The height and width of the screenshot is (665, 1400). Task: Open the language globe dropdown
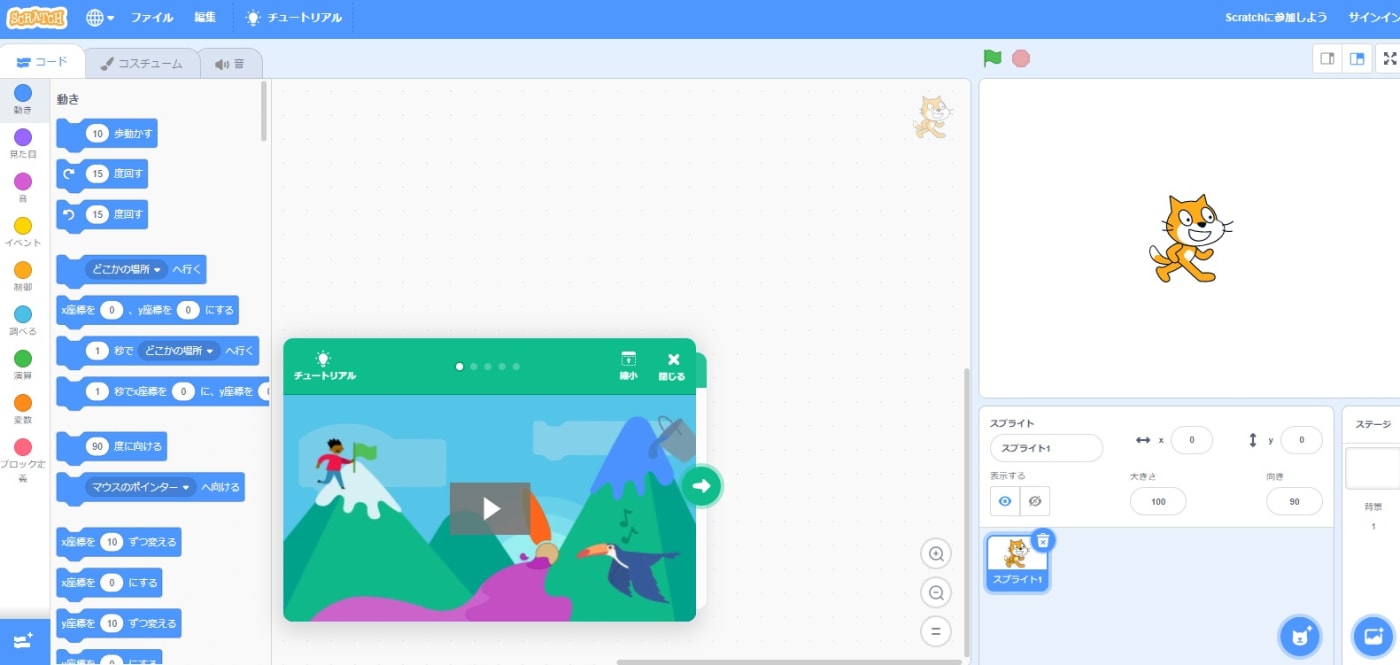[98, 17]
